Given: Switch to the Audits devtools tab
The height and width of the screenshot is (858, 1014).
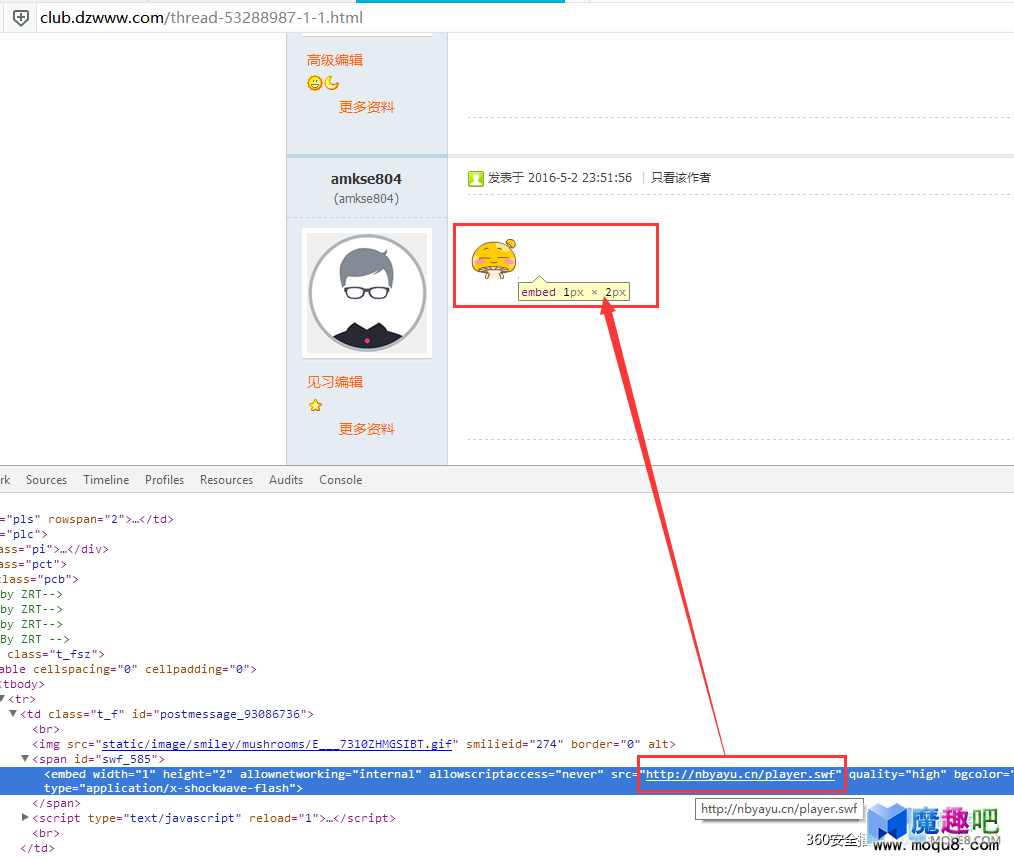Looking at the screenshot, I should click(x=286, y=480).
